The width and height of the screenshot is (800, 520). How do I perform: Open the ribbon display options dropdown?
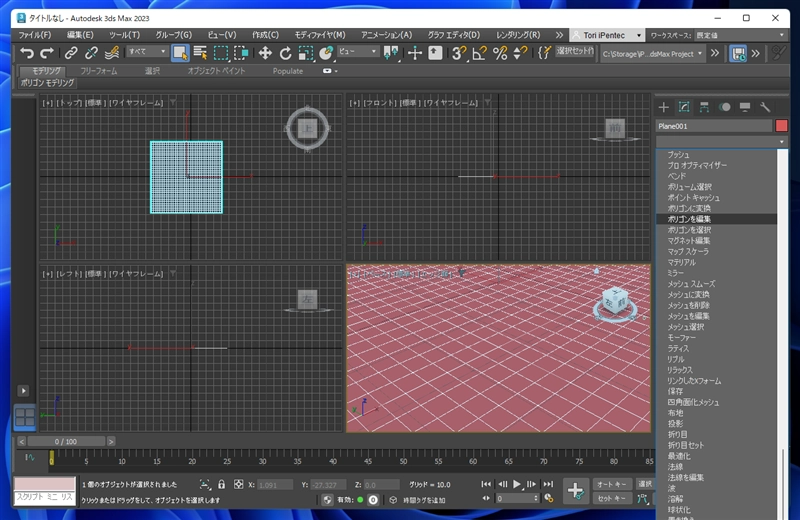pyautogui.click(x=330, y=71)
